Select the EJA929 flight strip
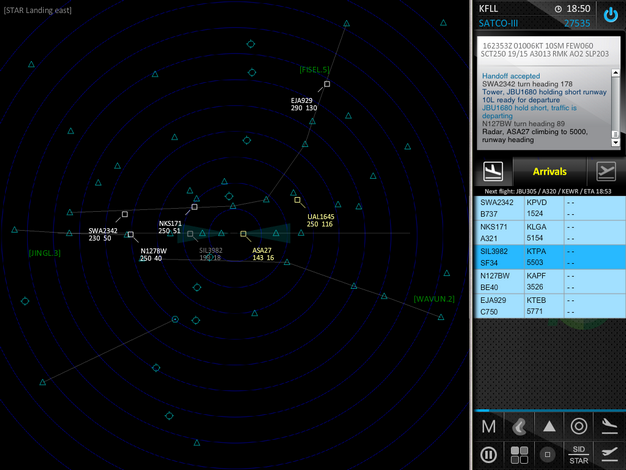Screen dimensions: 626x470 (548, 305)
